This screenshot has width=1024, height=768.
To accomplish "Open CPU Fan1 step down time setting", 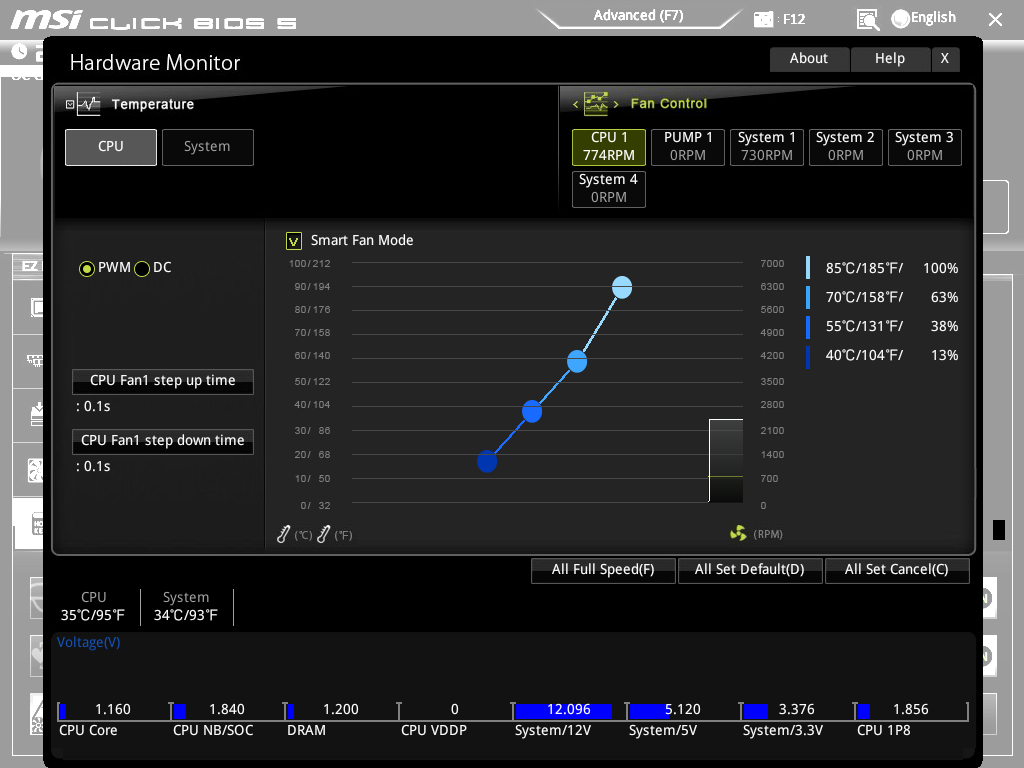I will tap(163, 441).
